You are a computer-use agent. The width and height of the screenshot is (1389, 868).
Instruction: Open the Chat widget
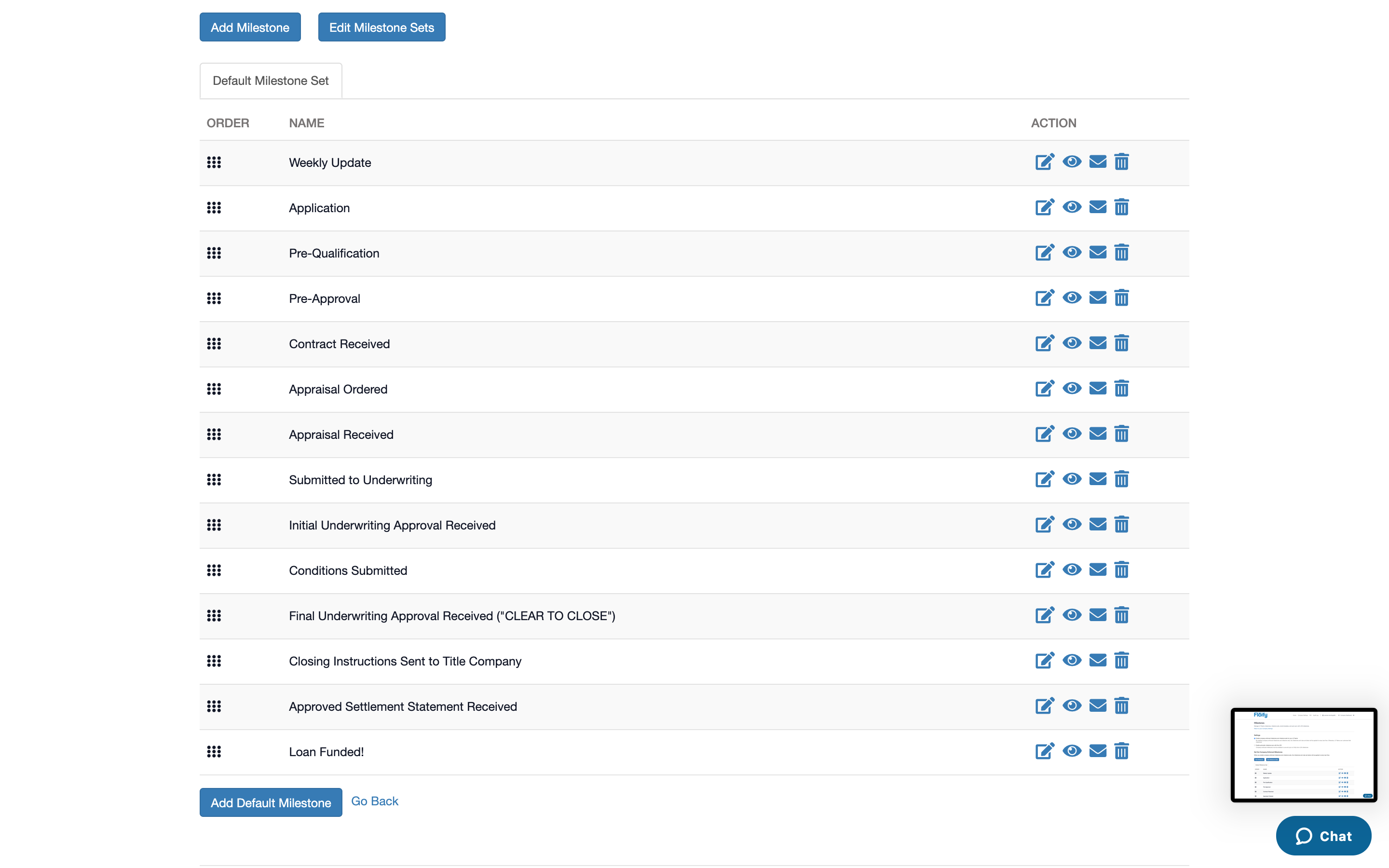tap(1323, 836)
